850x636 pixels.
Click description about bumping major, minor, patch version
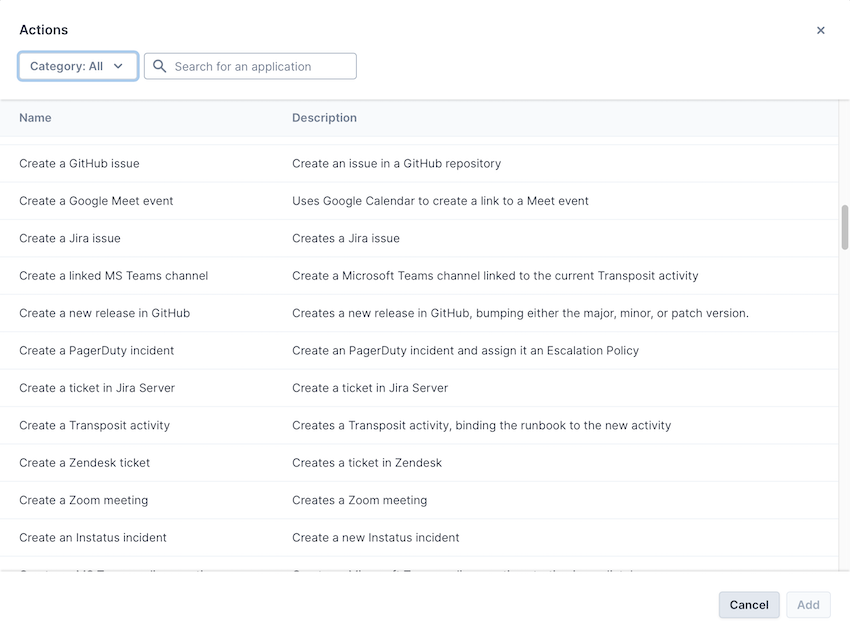point(520,313)
